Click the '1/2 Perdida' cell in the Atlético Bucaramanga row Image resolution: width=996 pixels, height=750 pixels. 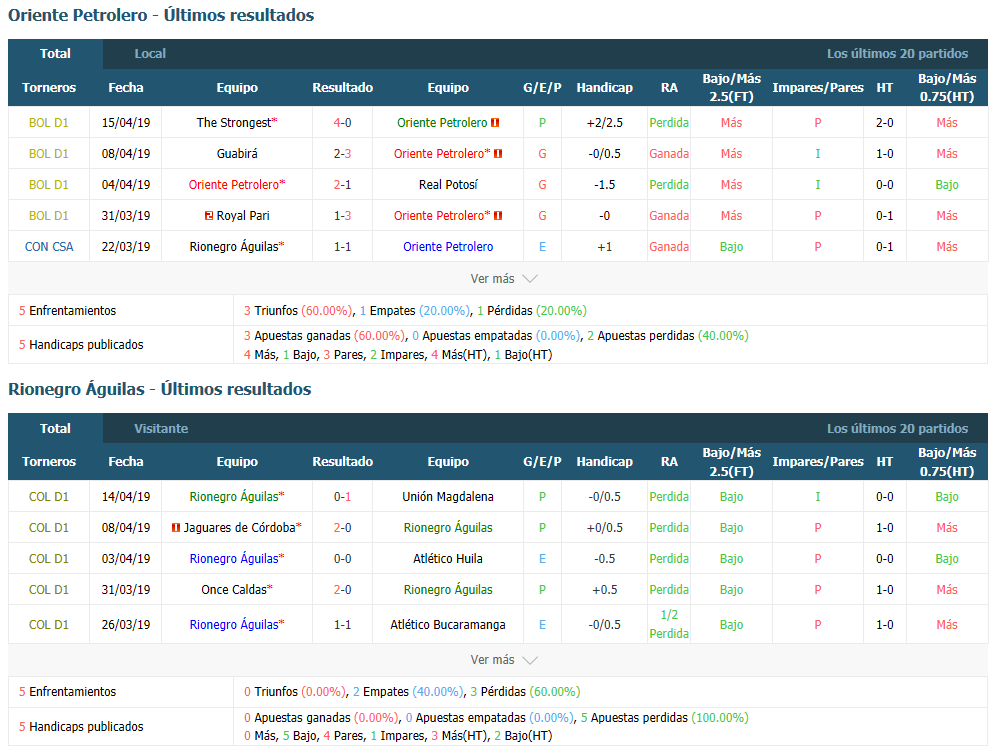669,624
